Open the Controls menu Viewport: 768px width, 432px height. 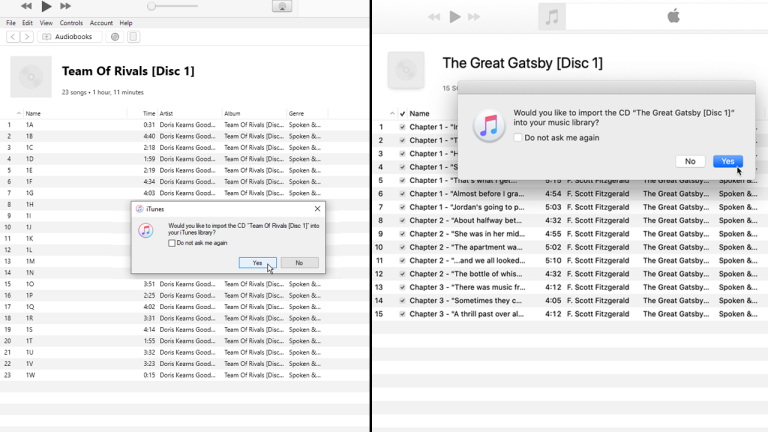coord(71,23)
